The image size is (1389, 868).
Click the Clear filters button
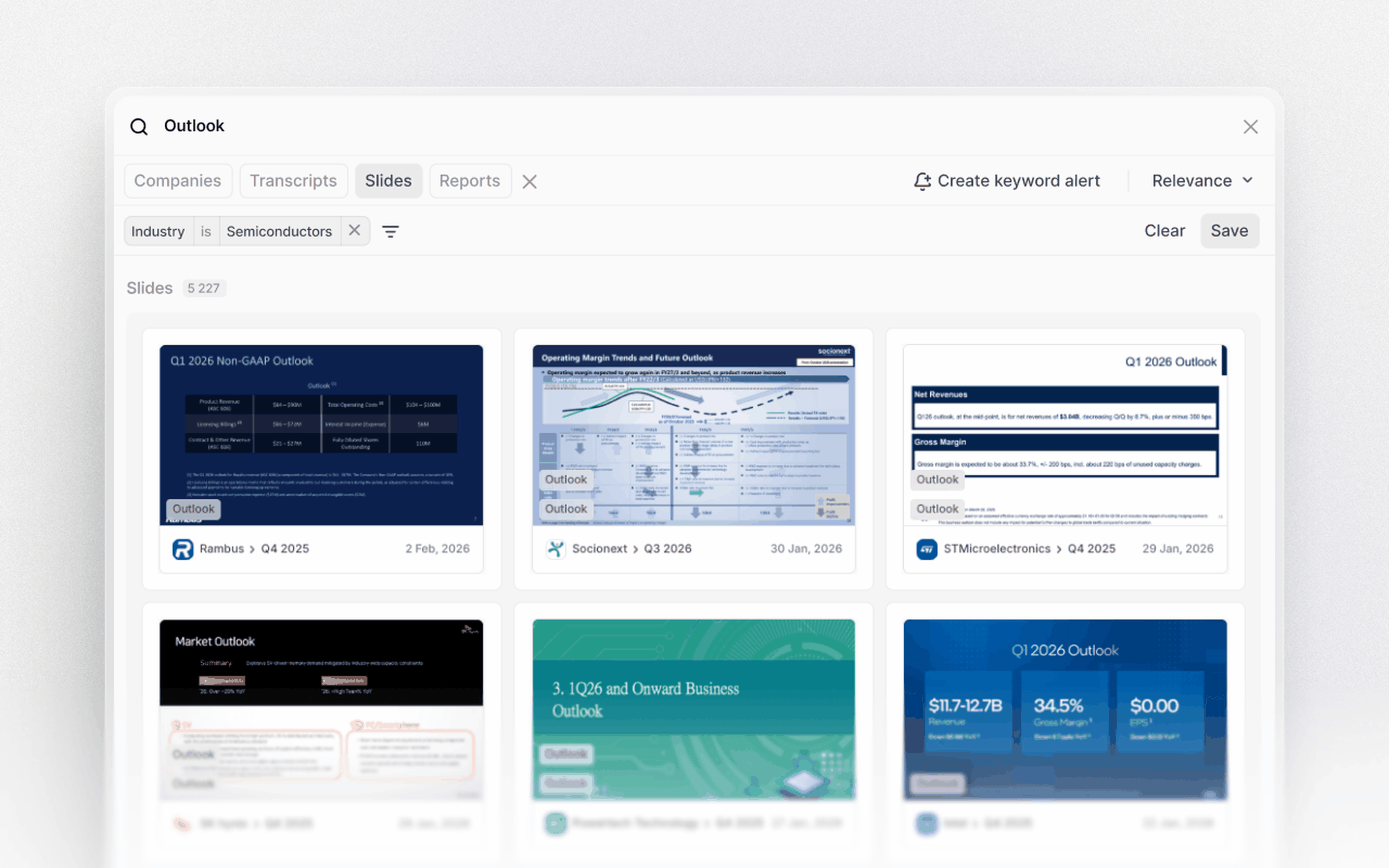(1164, 231)
